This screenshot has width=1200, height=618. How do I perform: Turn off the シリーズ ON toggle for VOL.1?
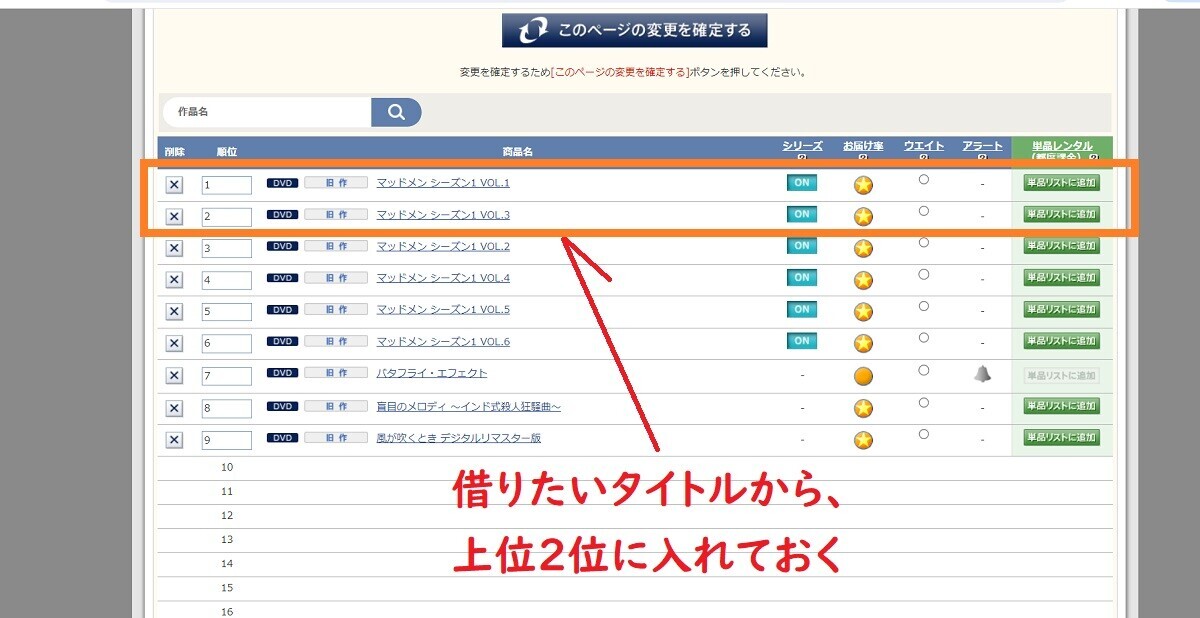tap(800, 183)
